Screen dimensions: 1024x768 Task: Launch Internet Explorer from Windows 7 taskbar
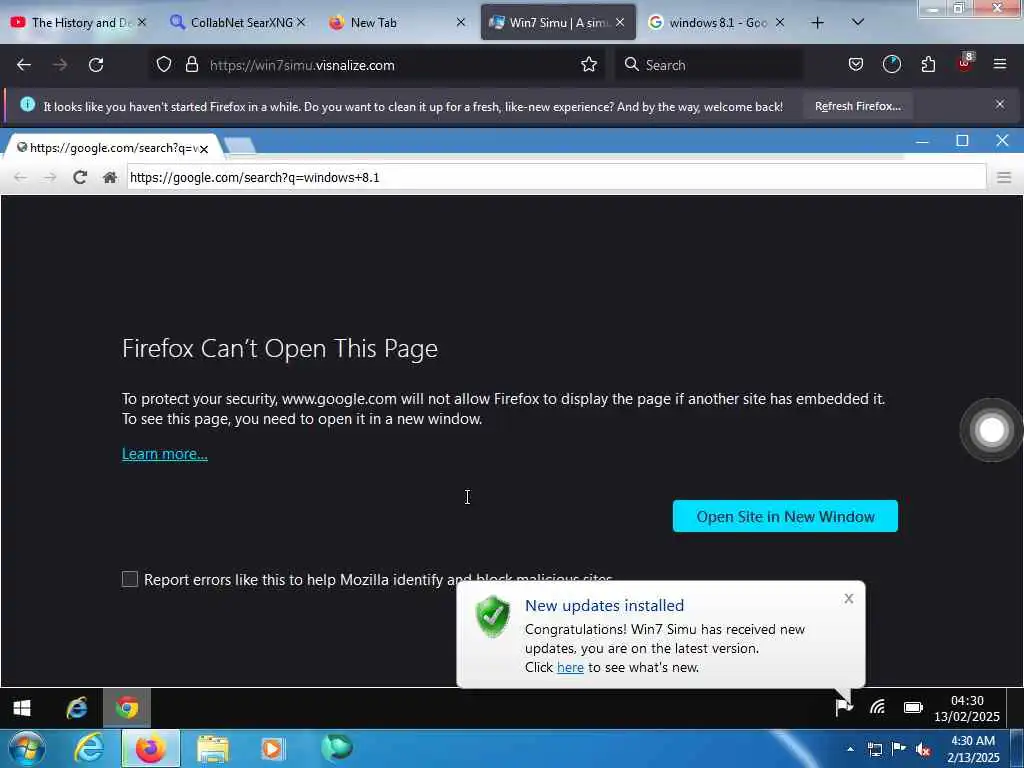click(89, 749)
